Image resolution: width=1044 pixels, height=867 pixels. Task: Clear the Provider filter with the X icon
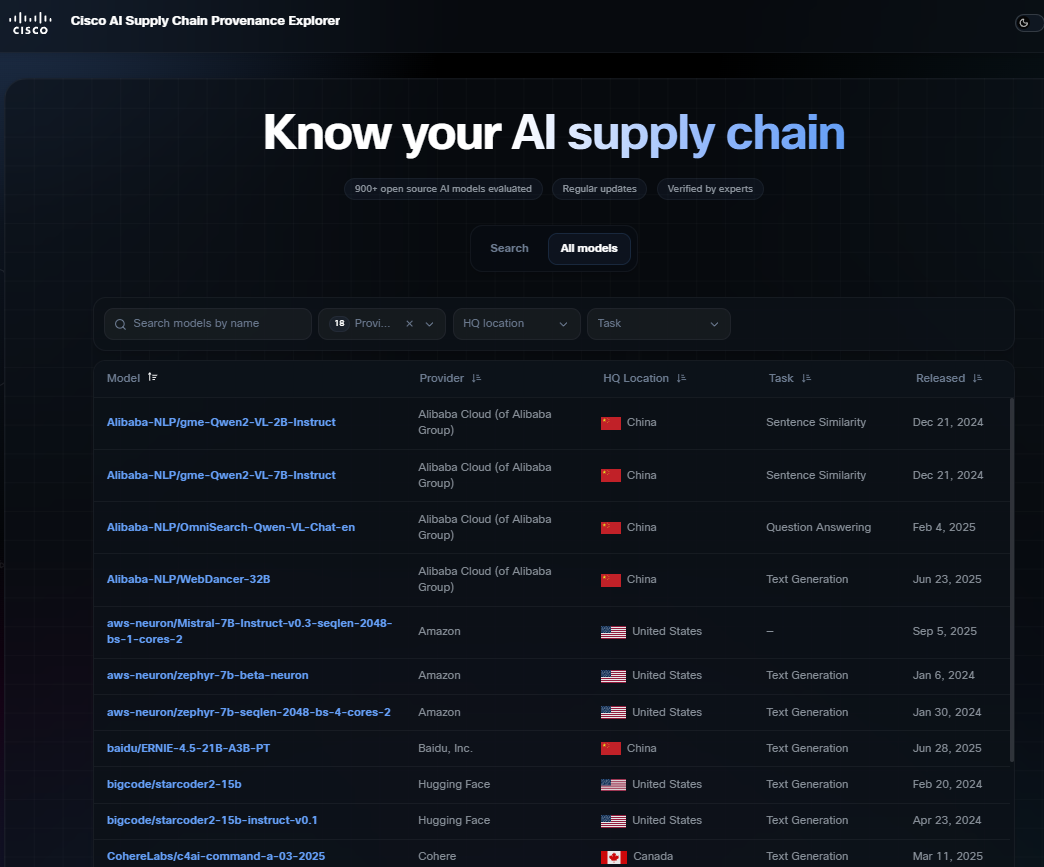[409, 324]
